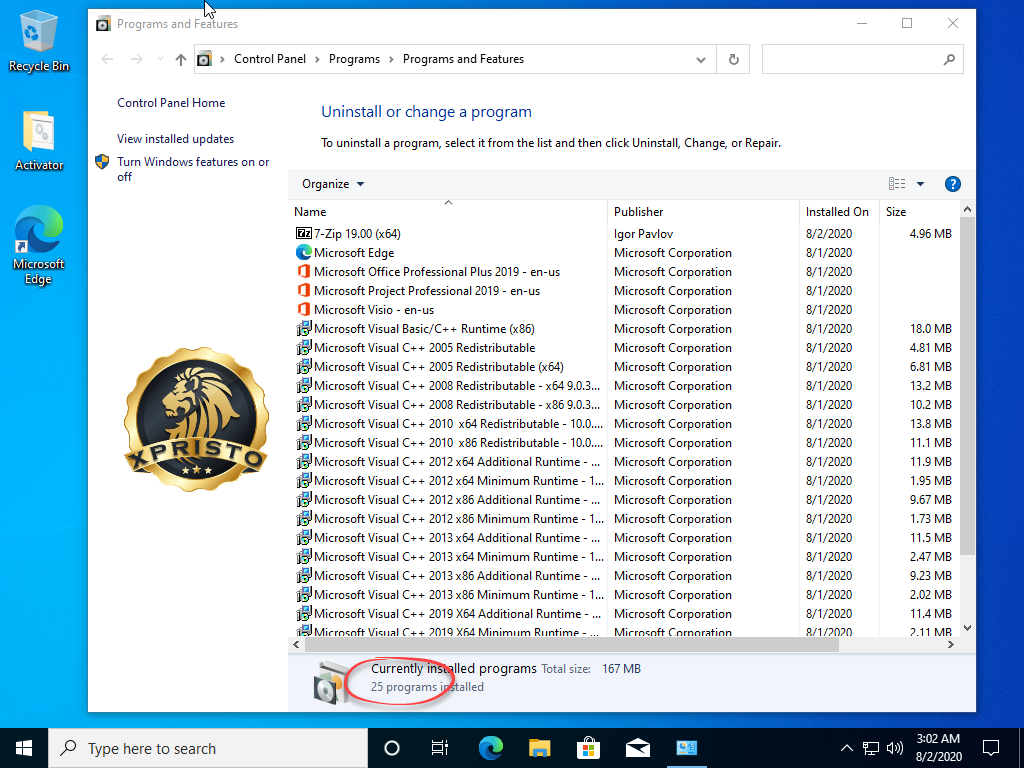The image size is (1024, 768).
Task: Click Programs and Features breadcrumb
Action: point(463,59)
